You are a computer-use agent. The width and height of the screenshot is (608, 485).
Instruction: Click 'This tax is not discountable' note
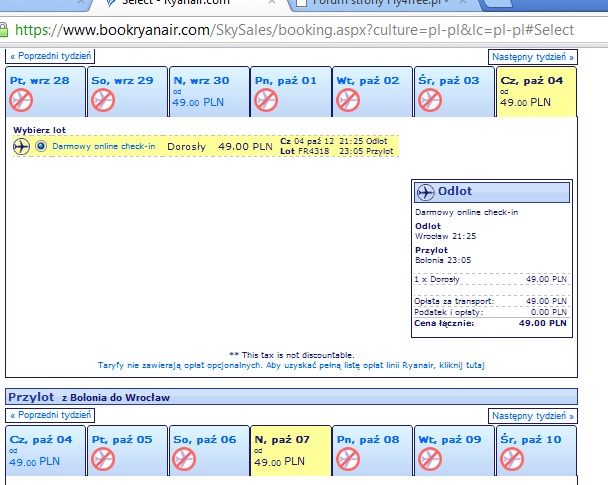point(292,355)
